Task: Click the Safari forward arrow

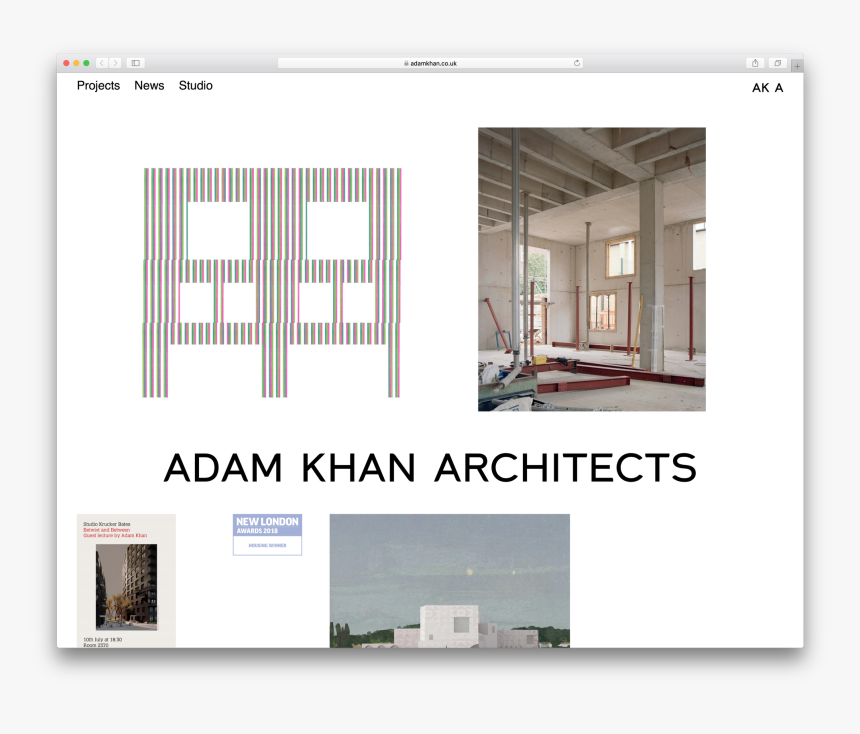Action: (115, 63)
